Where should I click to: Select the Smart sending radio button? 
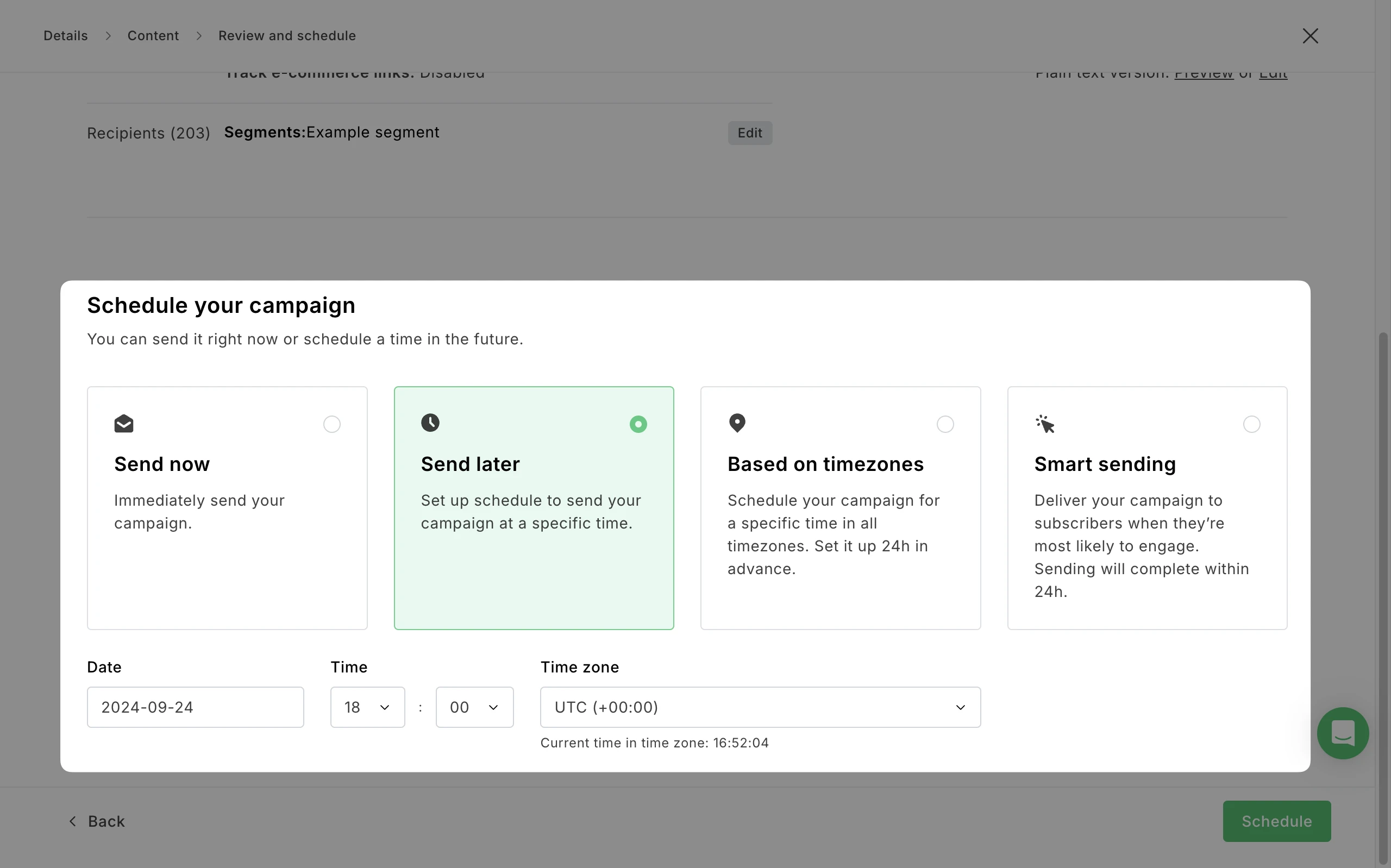(x=1251, y=424)
